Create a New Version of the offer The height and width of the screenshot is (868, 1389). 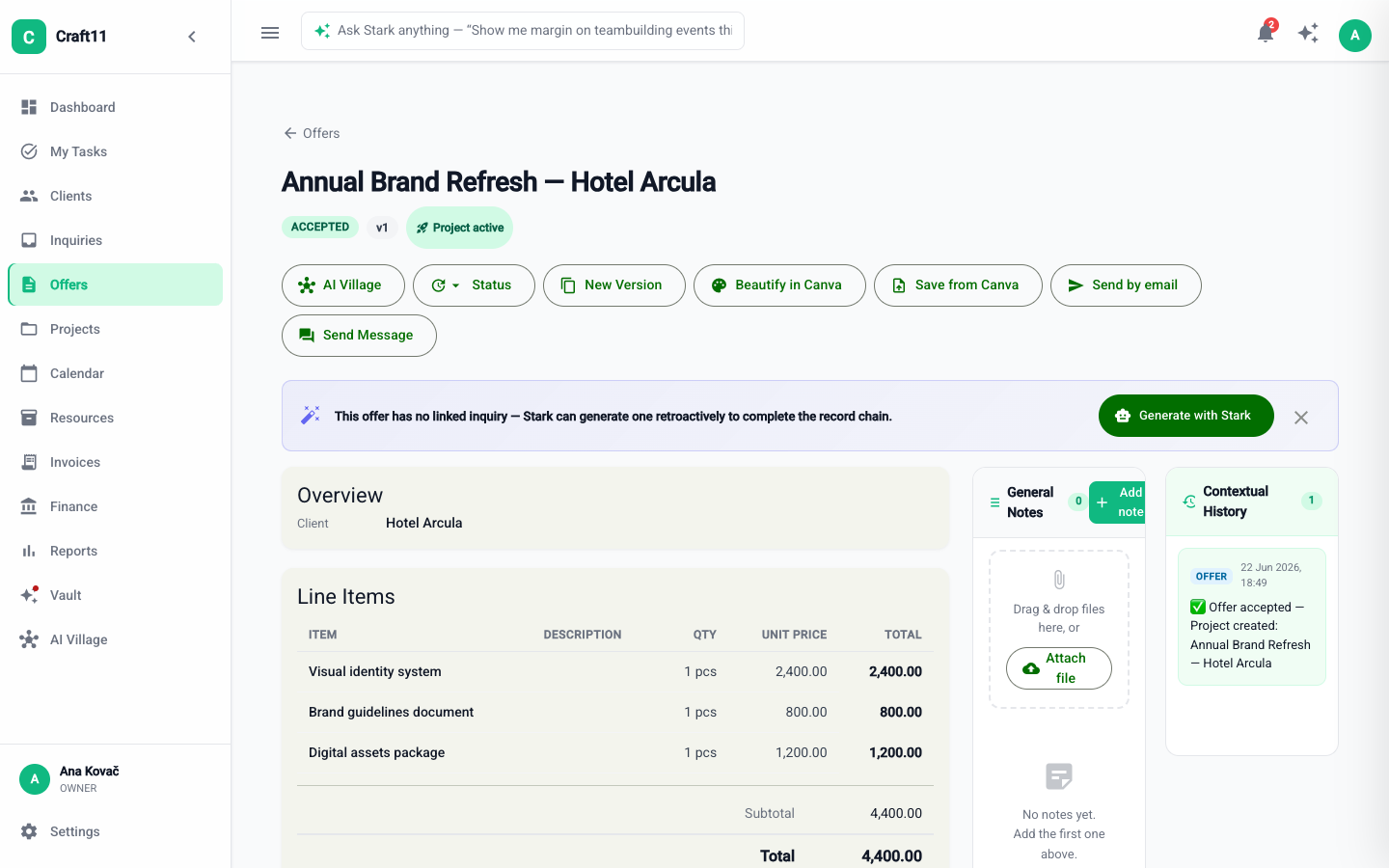(x=614, y=285)
